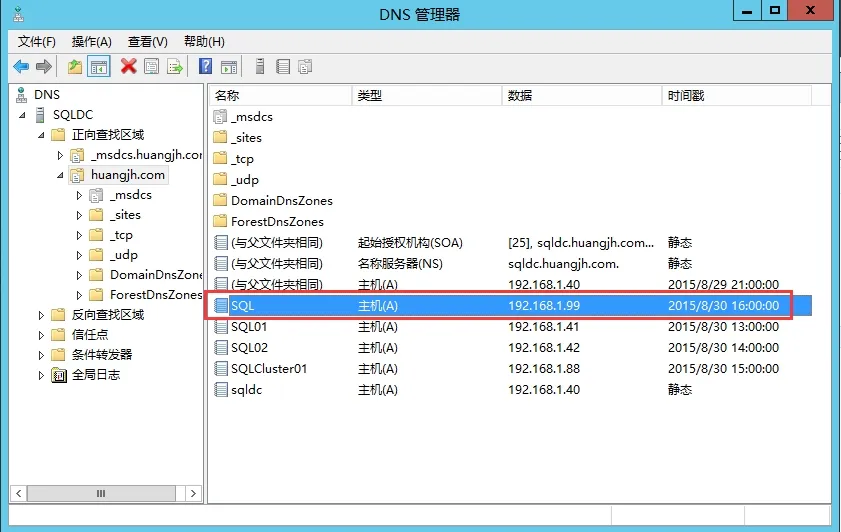
Task: Click the SQLCluster01 record icon
Action: [x=220, y=368]
